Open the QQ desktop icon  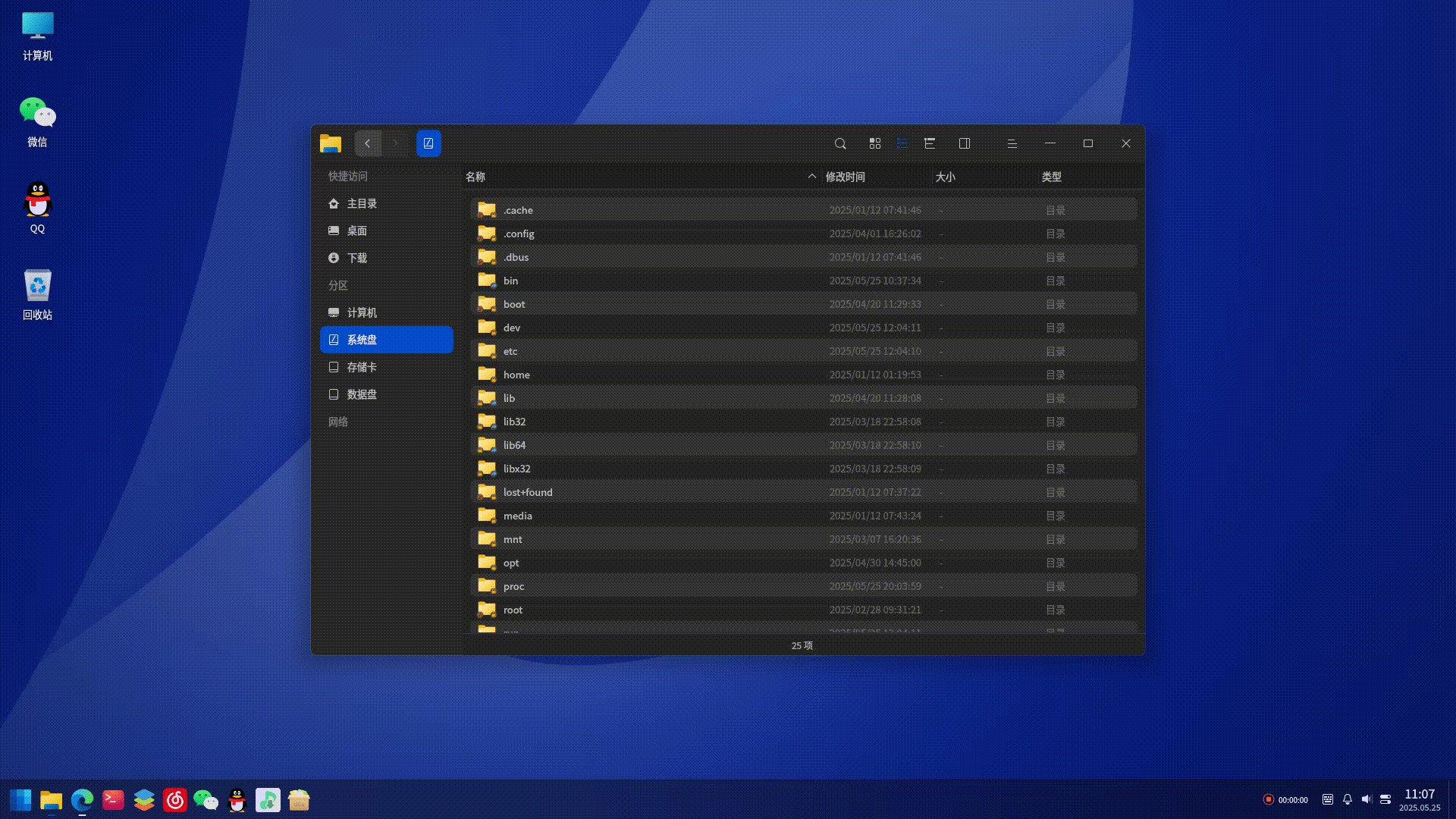37,208
